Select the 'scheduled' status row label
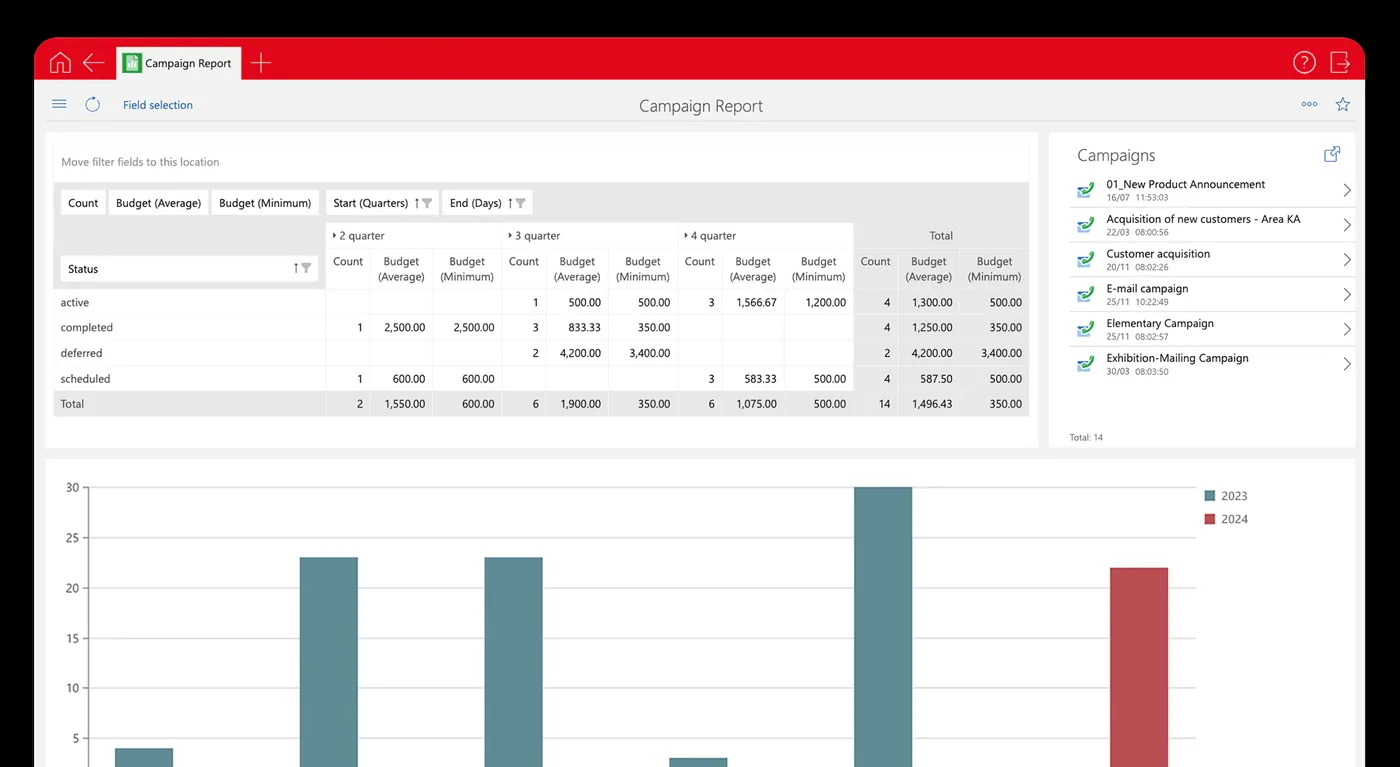1400x767 pixels. point(86,379)
